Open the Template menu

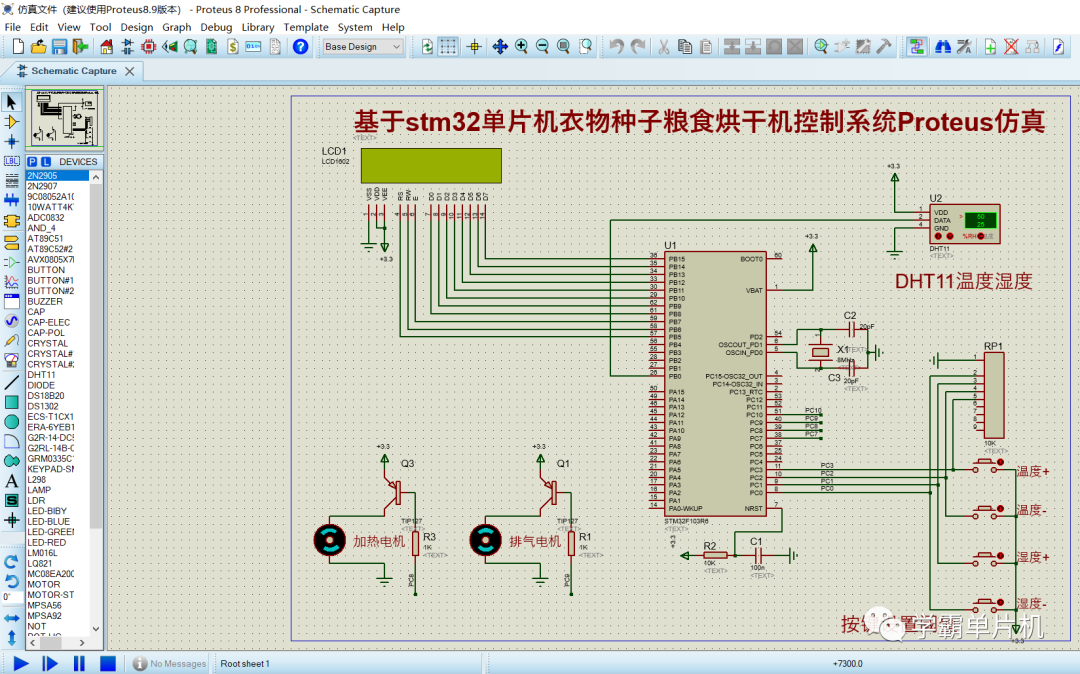coord(306,27)
